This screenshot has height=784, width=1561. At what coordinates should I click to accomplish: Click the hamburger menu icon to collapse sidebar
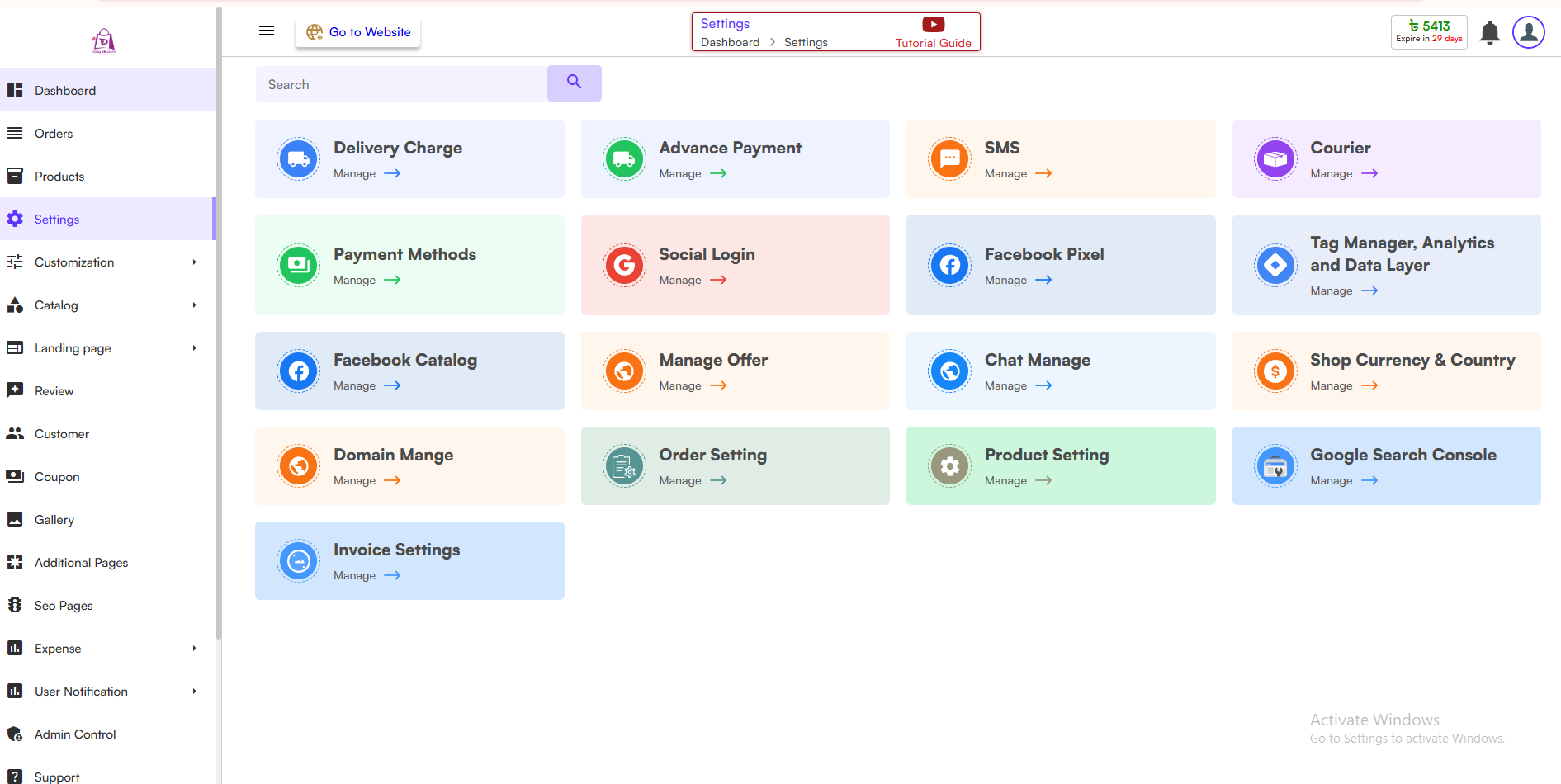click(266, 31)
